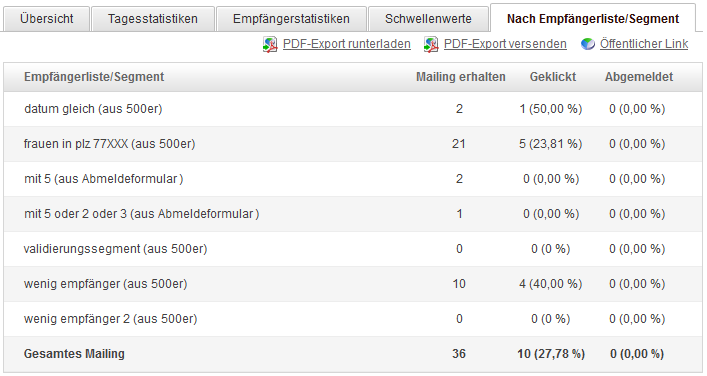Click the 'Geklickt' column header
This screenshot has width=707, height=376.
point(553,77)
